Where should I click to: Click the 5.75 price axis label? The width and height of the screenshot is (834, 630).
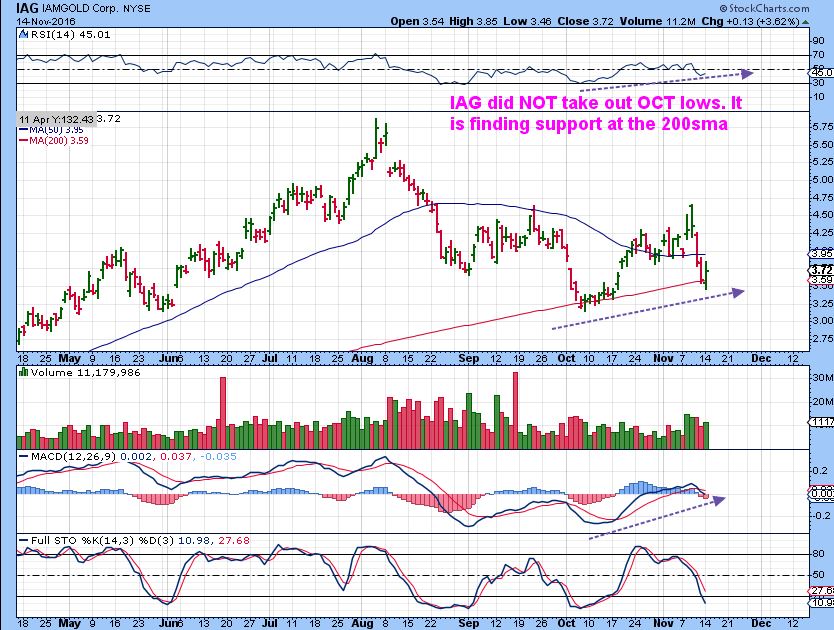[823, 127]
